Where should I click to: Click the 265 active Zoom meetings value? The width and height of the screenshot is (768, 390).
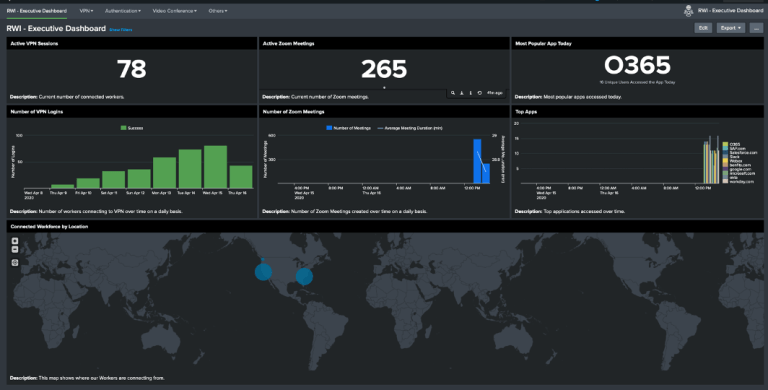point(384,69)
